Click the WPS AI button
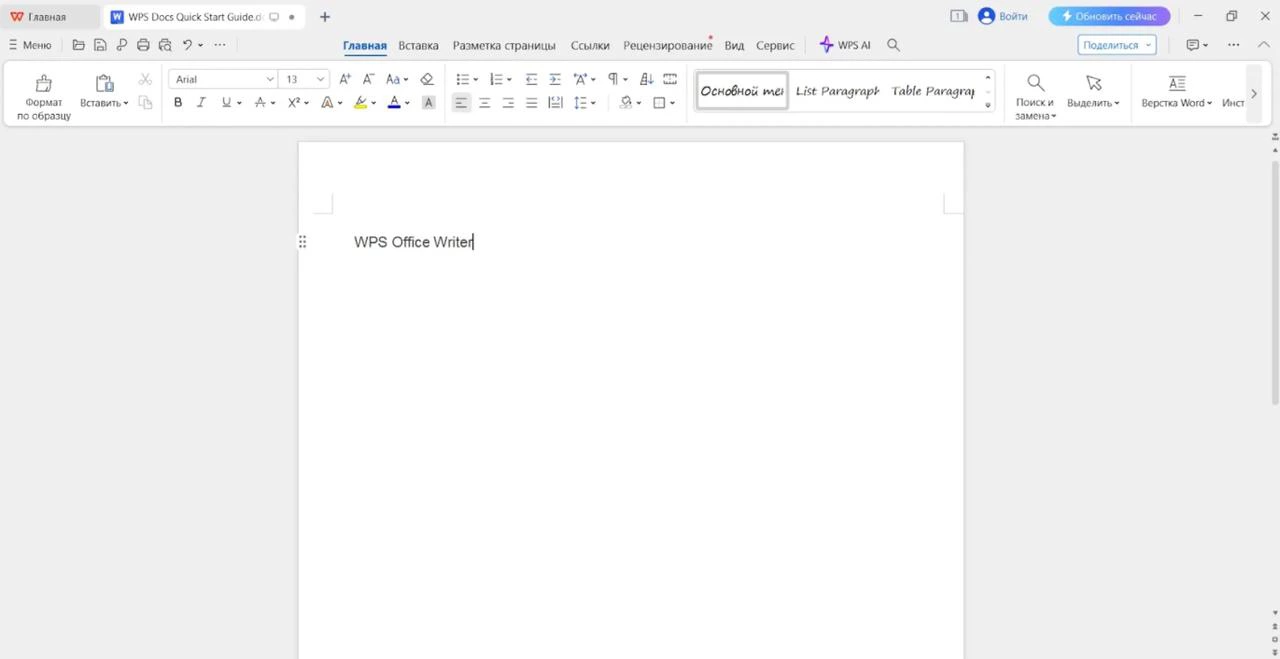Viewport: 1280px width, 659px height. (x=845, y=44)
